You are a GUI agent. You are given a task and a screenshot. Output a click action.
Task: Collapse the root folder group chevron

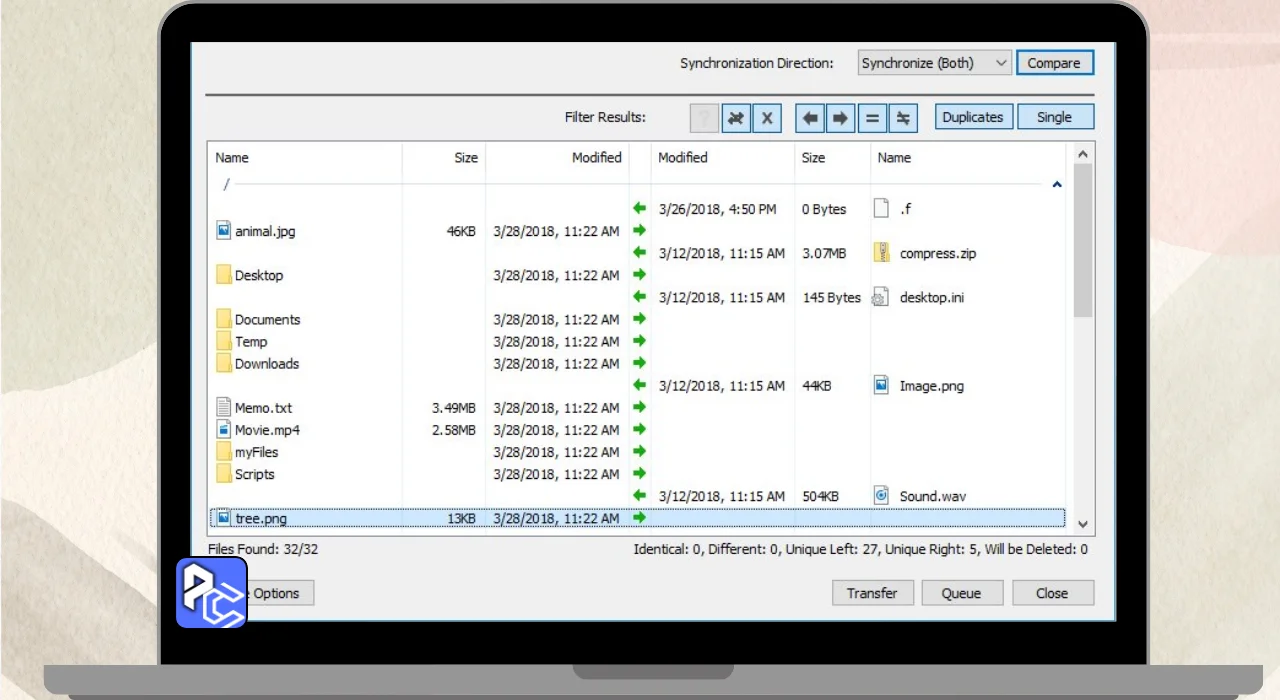coord(1057,185)
